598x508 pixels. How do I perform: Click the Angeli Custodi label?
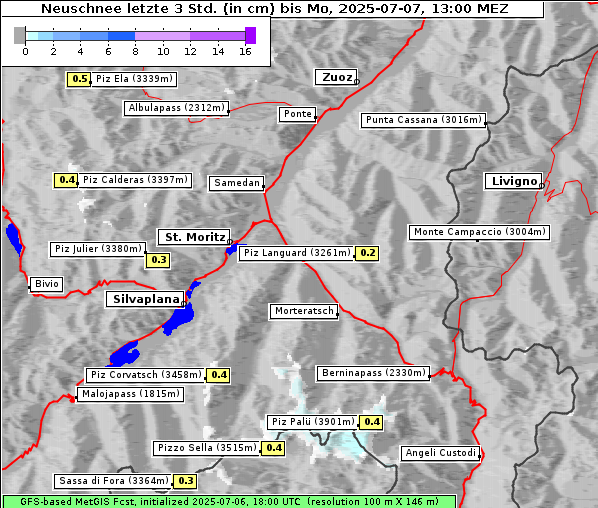coord(440,453)
